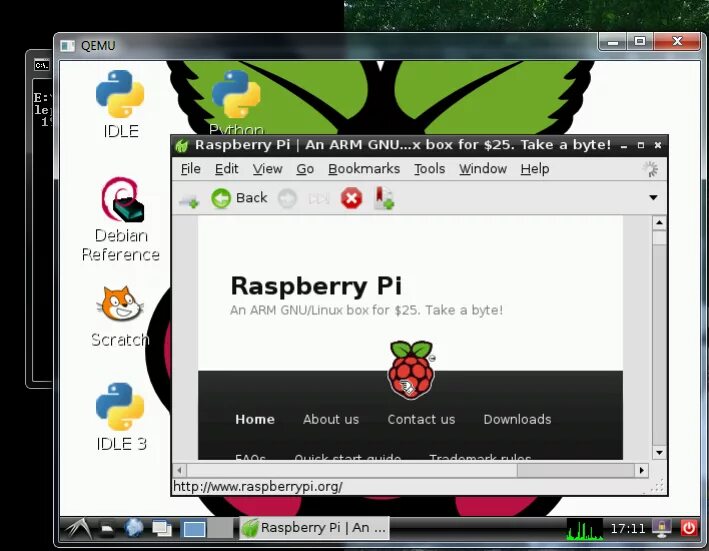Open the Python desktop icon
Screen dimensions: 709x551
point(236,102)
